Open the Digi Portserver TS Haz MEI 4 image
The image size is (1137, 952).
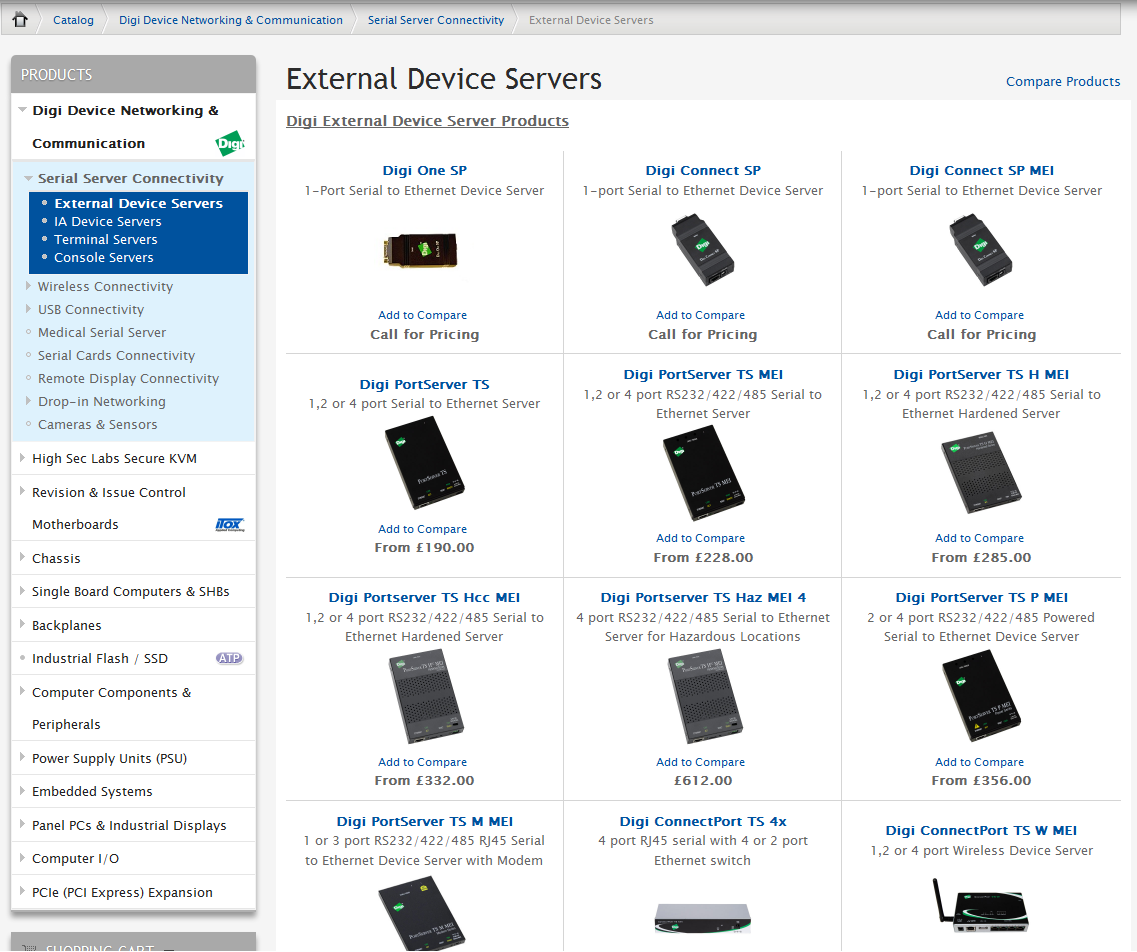[703, 698]
